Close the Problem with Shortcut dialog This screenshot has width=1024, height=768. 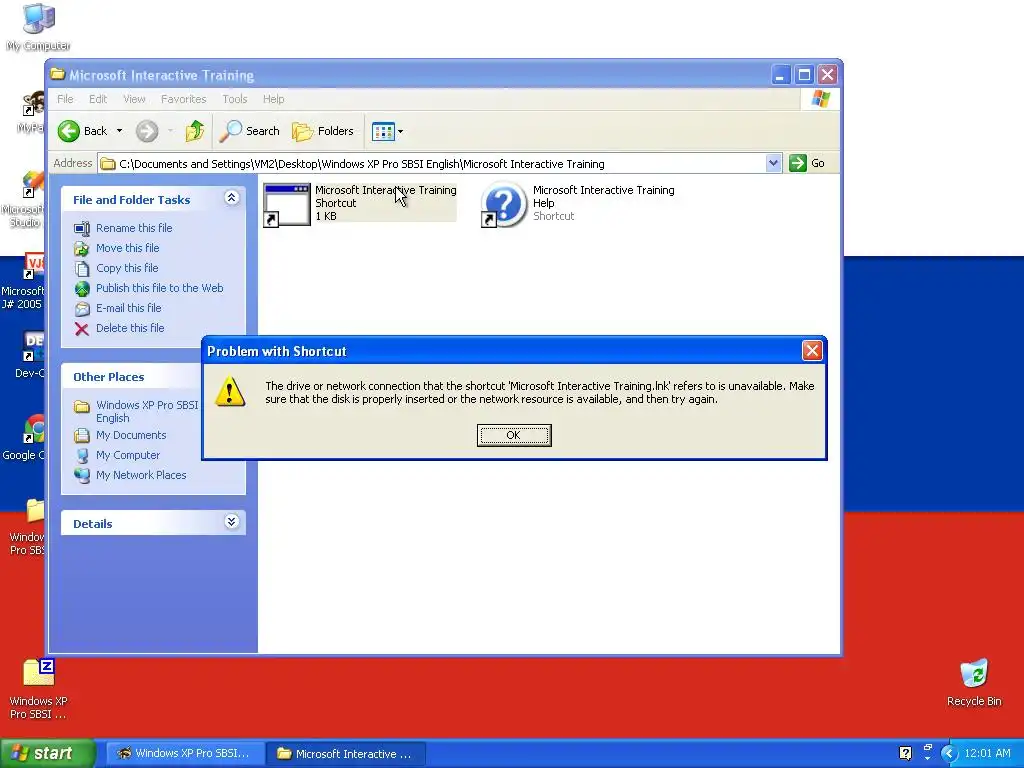point(812,351)
